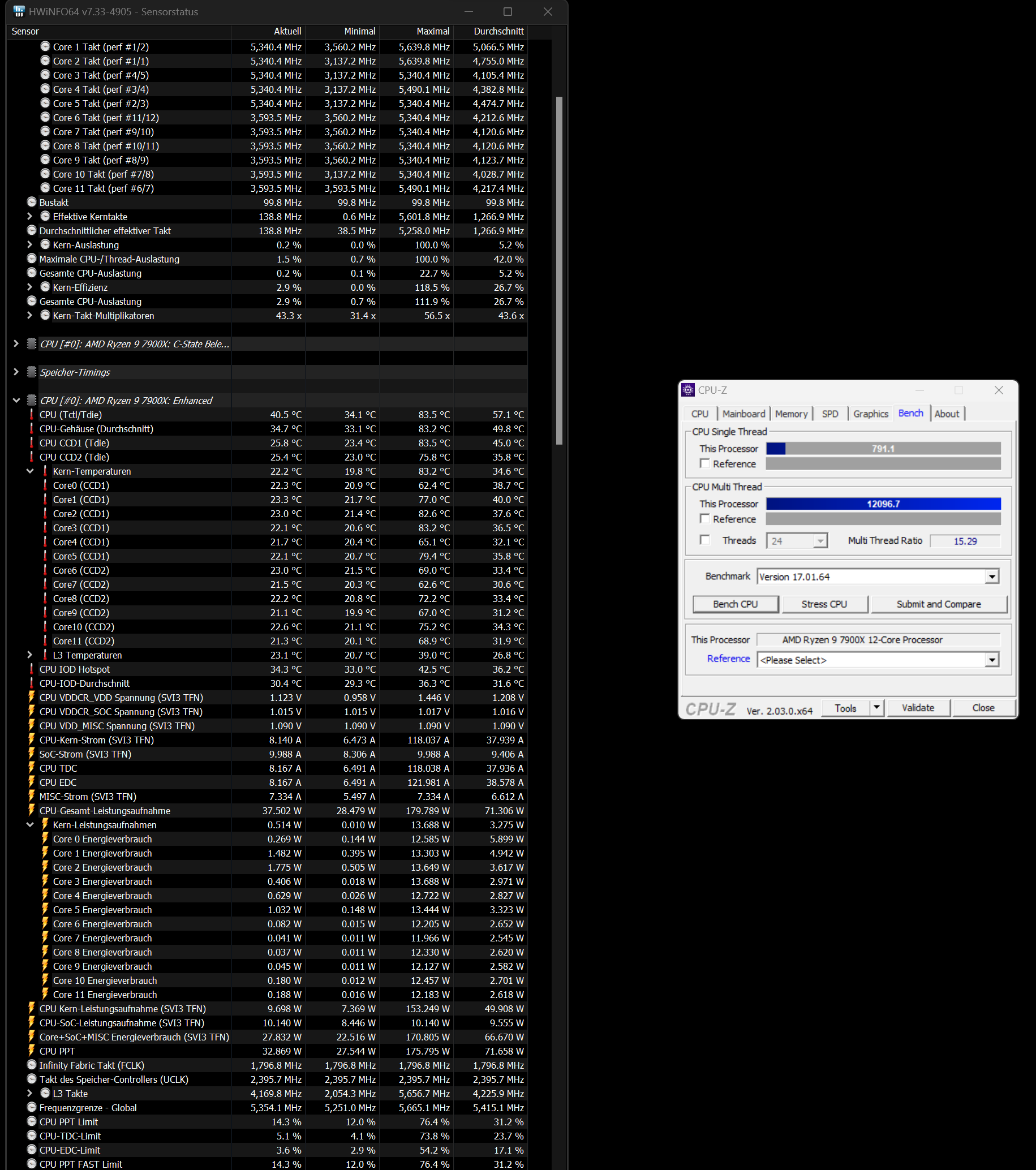Screen dimensions: 1036x1170
Task: Click the Multi Thread Ratio value field
Action: coord(965,541)
